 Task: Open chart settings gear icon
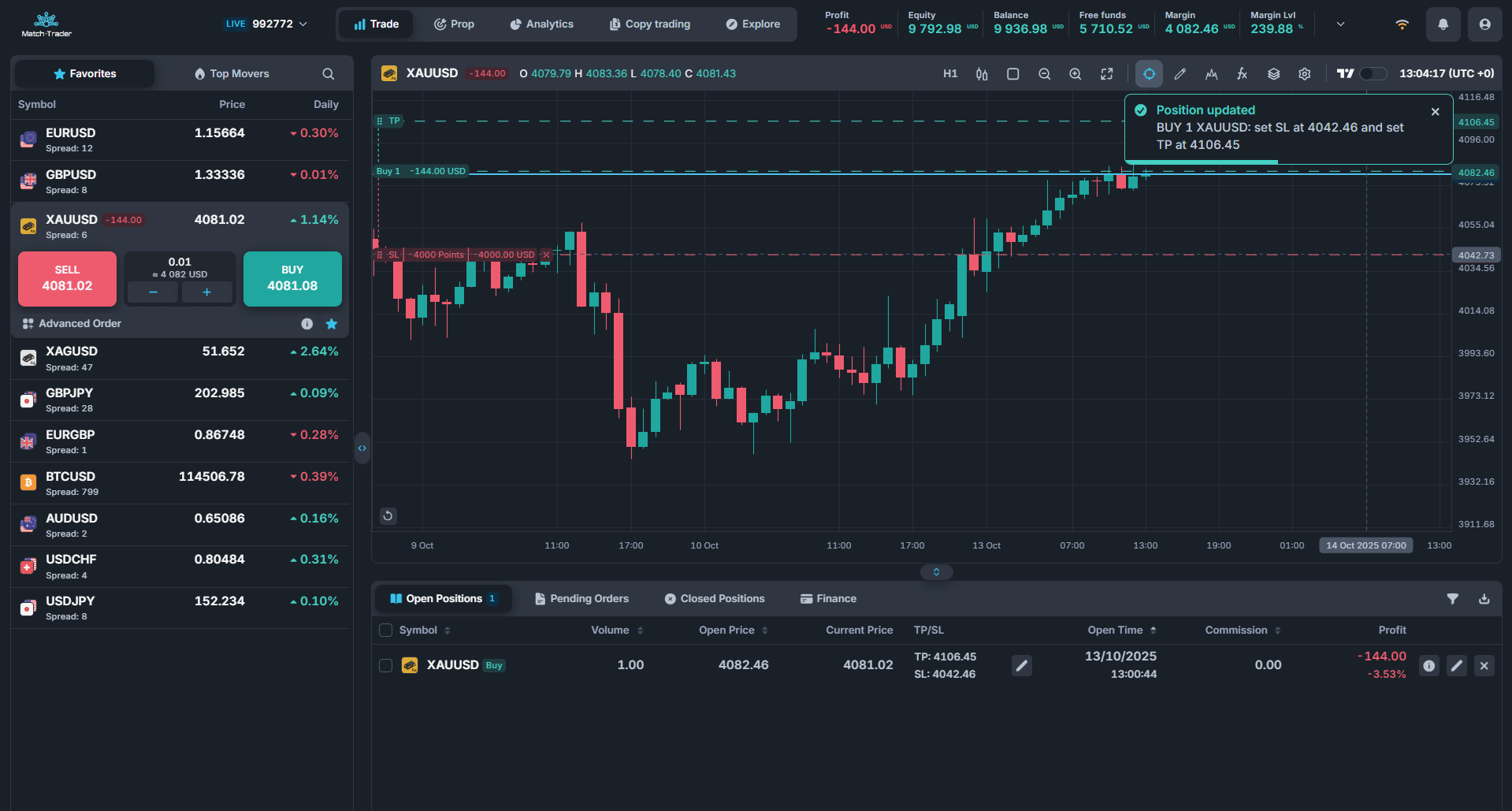pyautogui.click(x=1304, y=74)
